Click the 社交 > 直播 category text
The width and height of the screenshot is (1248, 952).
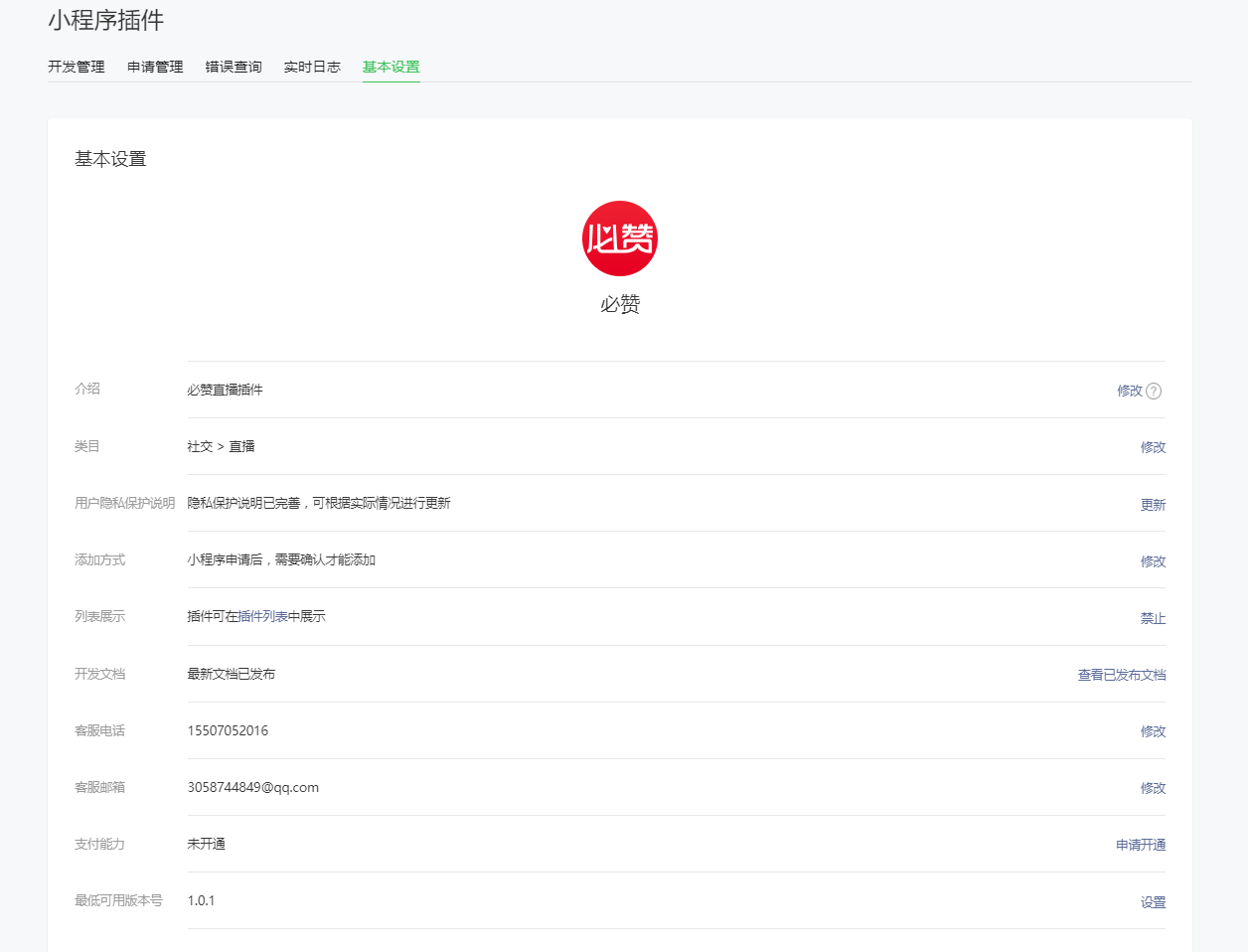click(221, 446)
